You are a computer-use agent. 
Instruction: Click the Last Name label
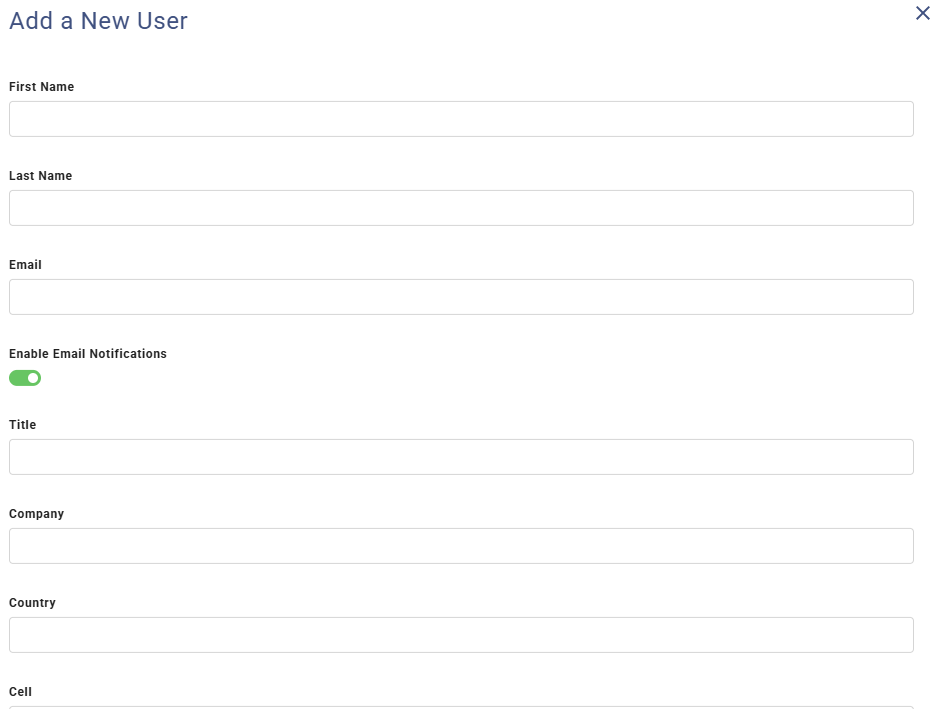pyautogui.click(x=40, y=175)
